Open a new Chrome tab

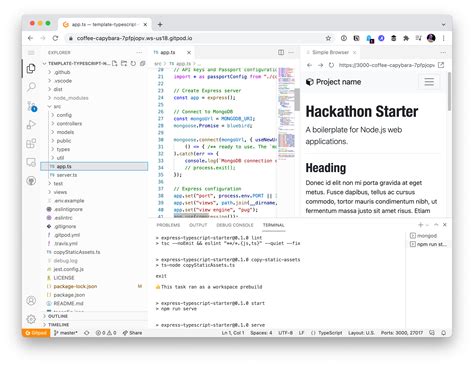click(160, 24)
